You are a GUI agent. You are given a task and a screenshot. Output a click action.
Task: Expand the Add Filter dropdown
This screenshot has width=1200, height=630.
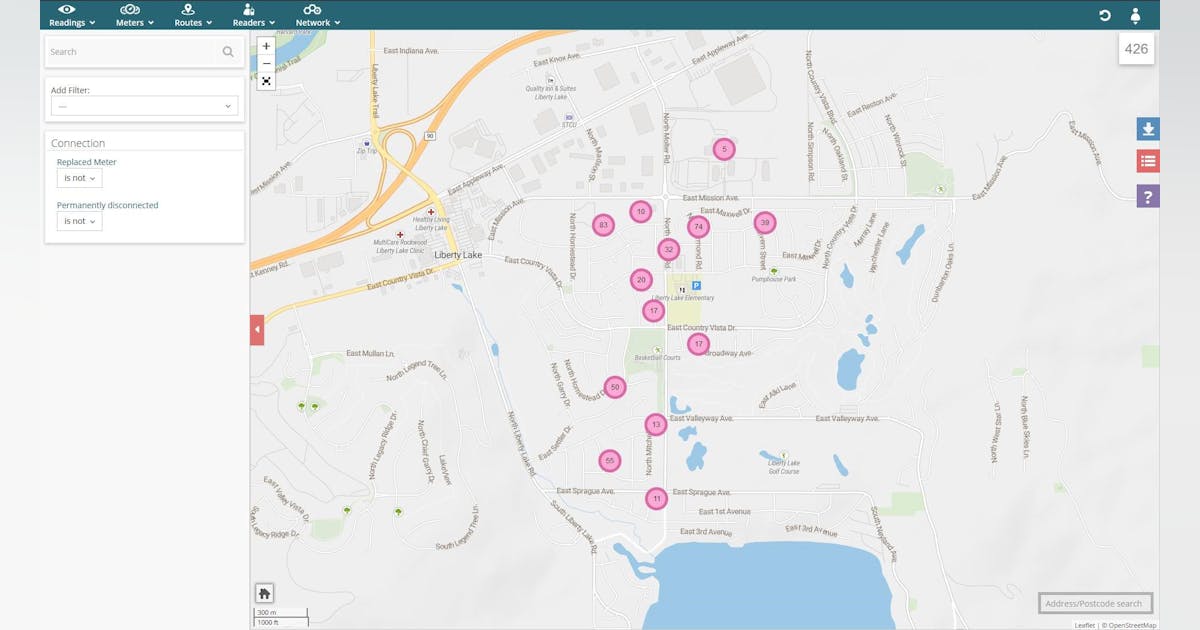coord(143,105)
